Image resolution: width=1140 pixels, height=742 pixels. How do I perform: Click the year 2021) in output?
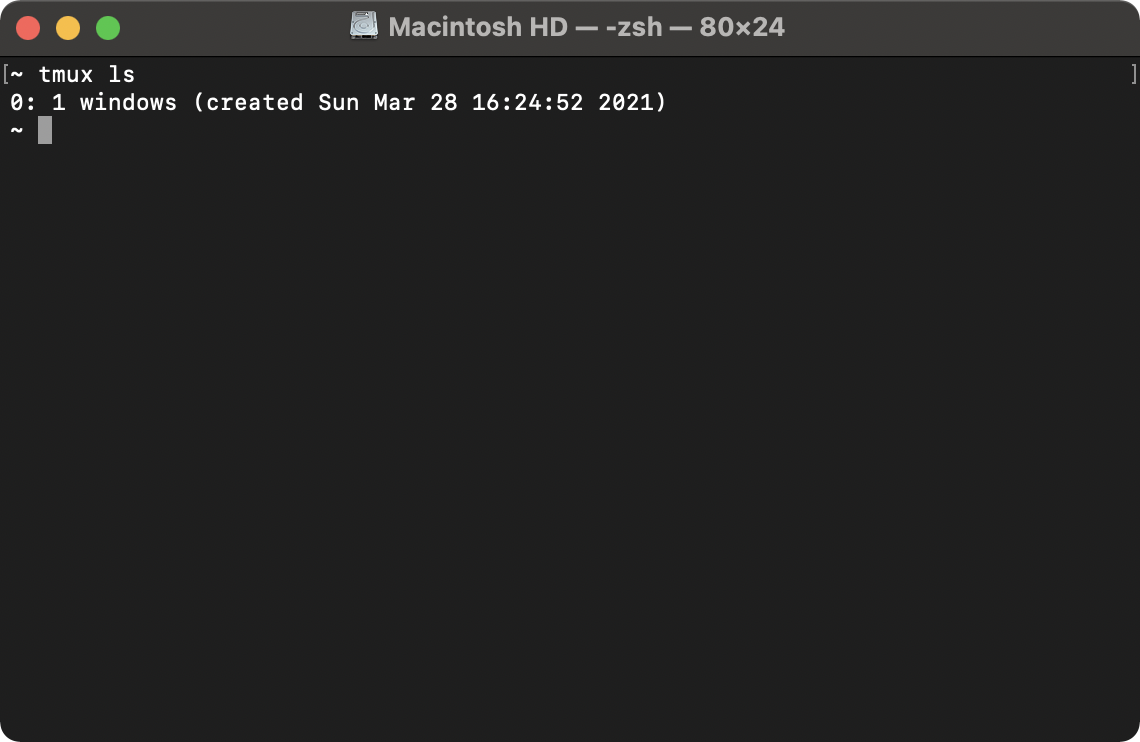click(x=633, y=102)
